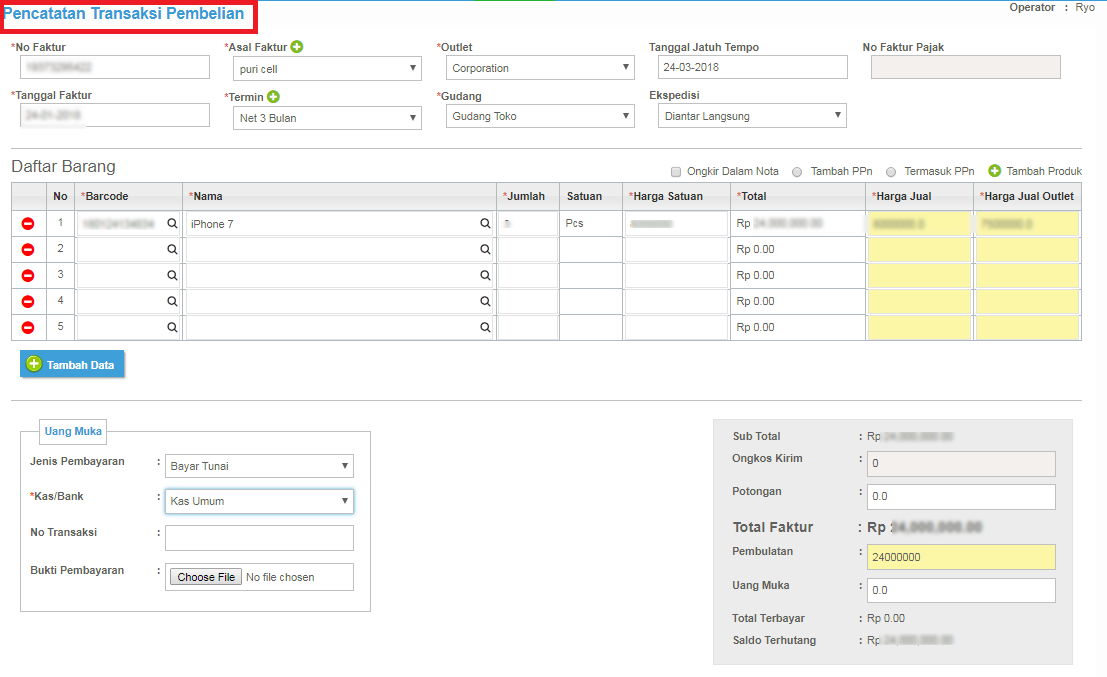Click the Daftar Barang heading
1107x677 pixels.
[x=64, y=167]
